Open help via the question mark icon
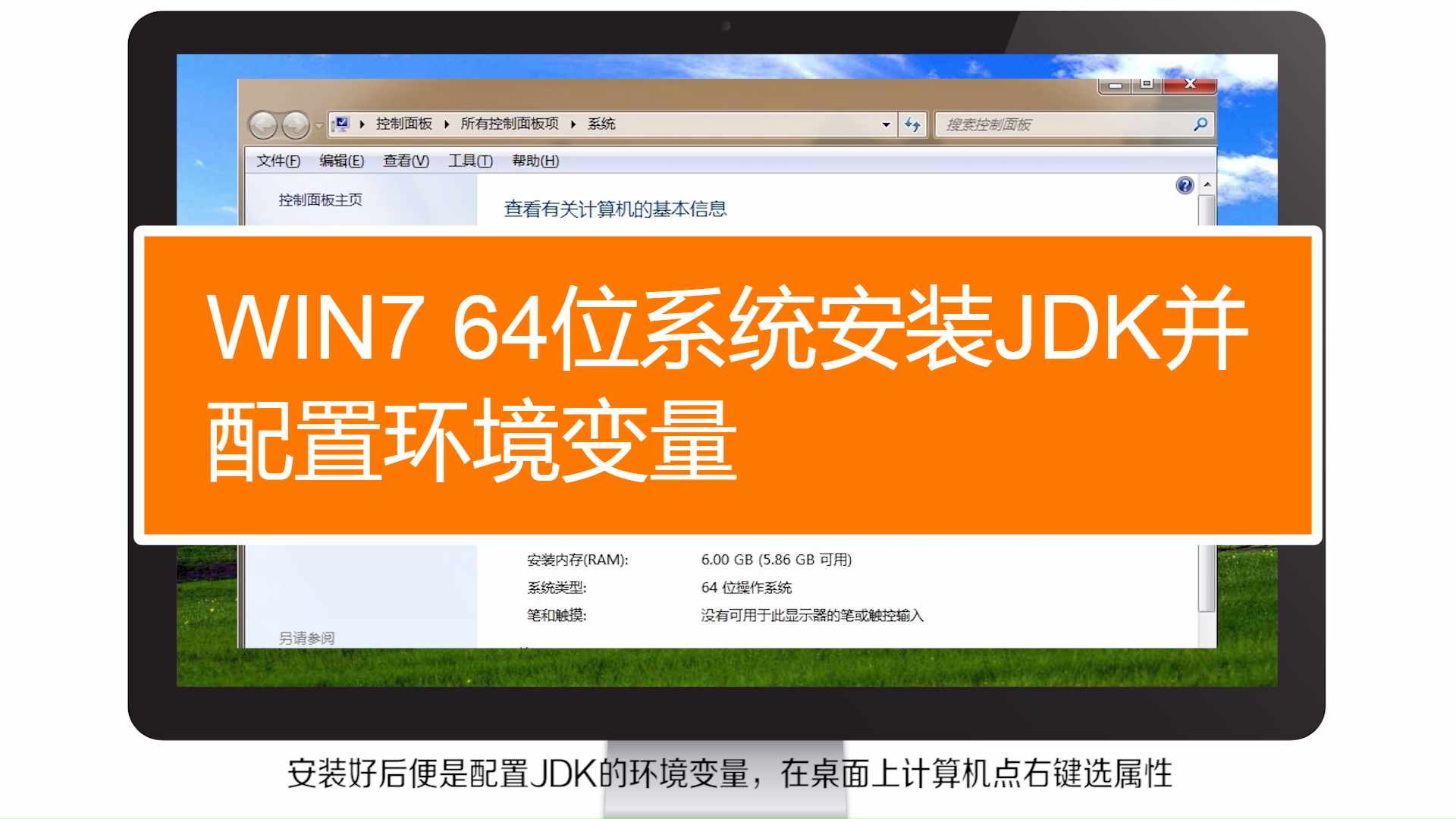Screen dimensions: 1456x819 point(1184,185)
